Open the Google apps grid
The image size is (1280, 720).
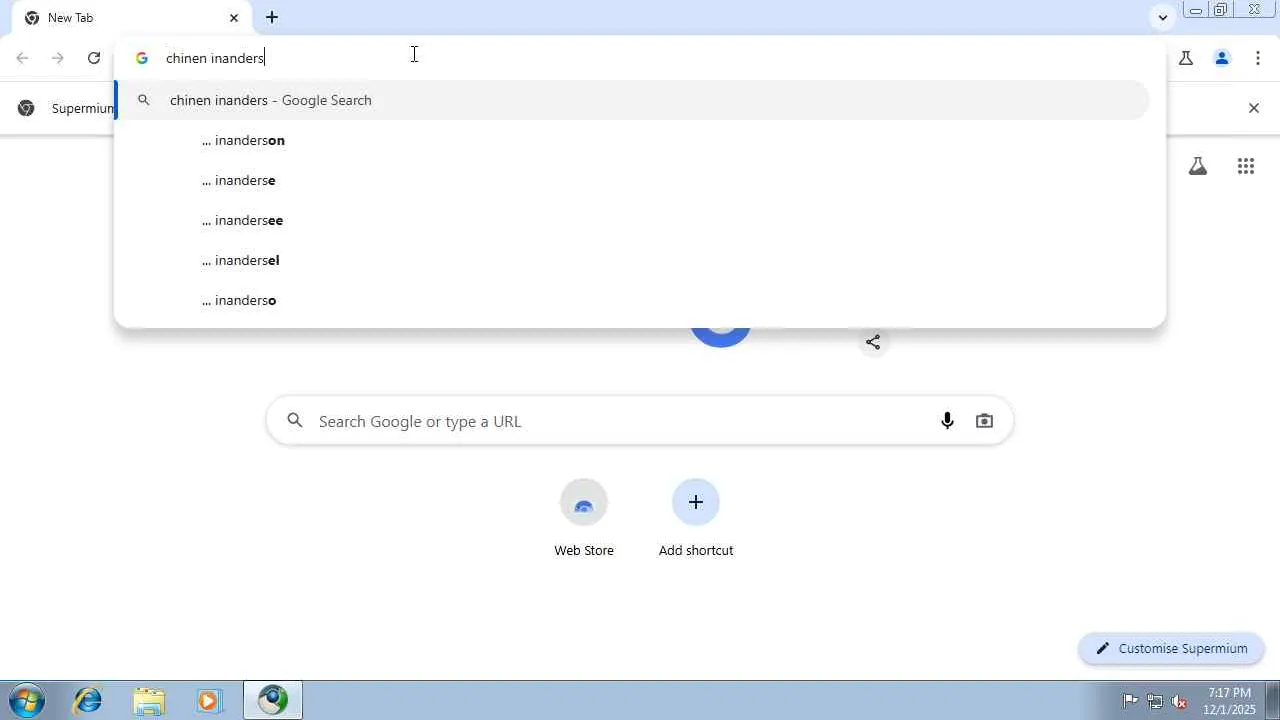(1246, 167)
